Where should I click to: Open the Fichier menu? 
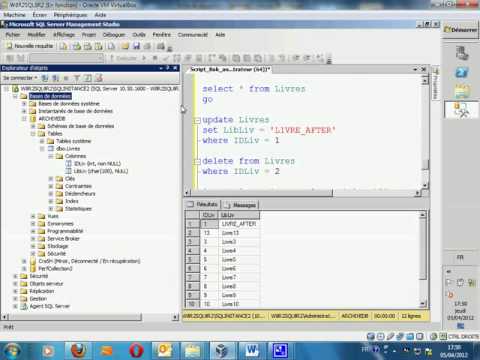(x=13, y=35)
